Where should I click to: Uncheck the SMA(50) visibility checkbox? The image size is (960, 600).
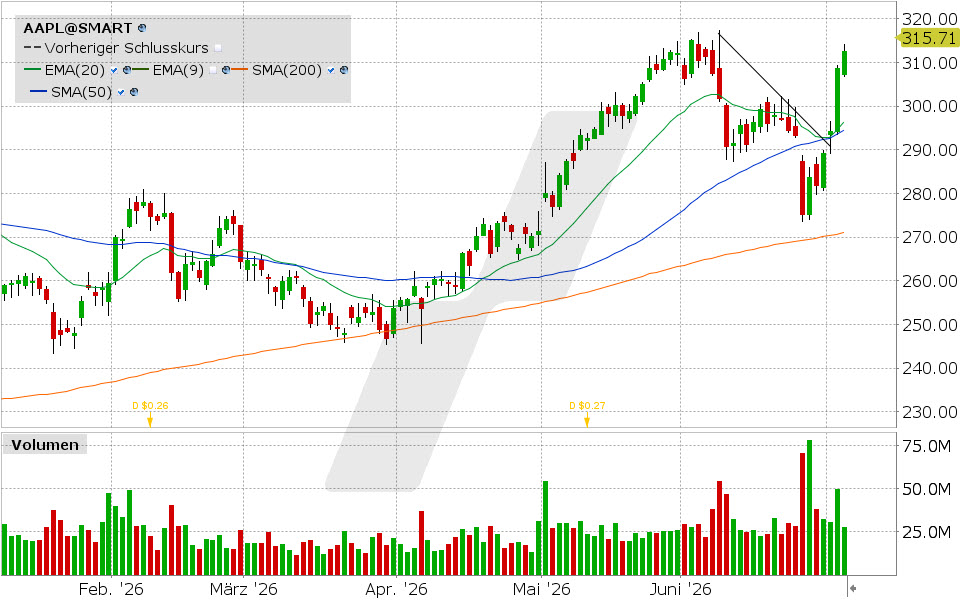(x=121, y=92)
